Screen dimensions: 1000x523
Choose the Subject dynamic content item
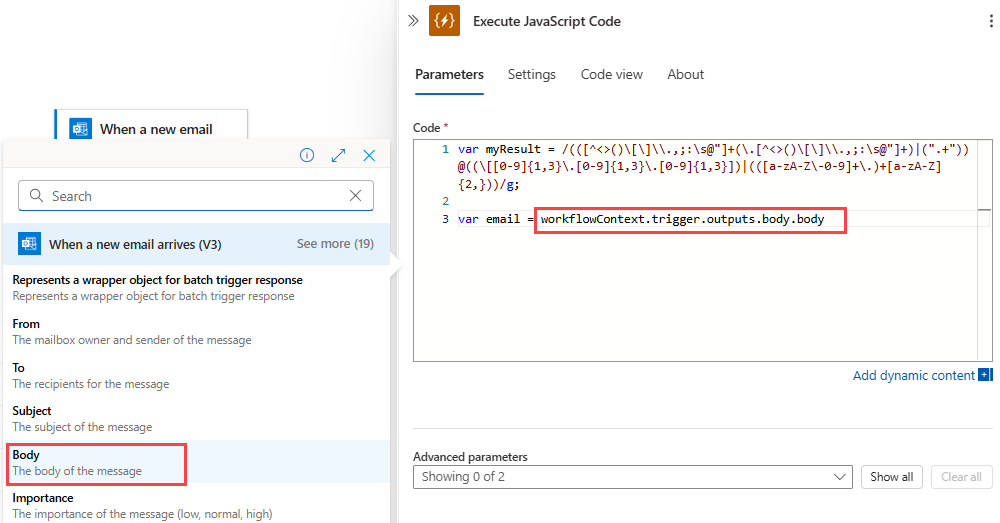pos(82,419)
